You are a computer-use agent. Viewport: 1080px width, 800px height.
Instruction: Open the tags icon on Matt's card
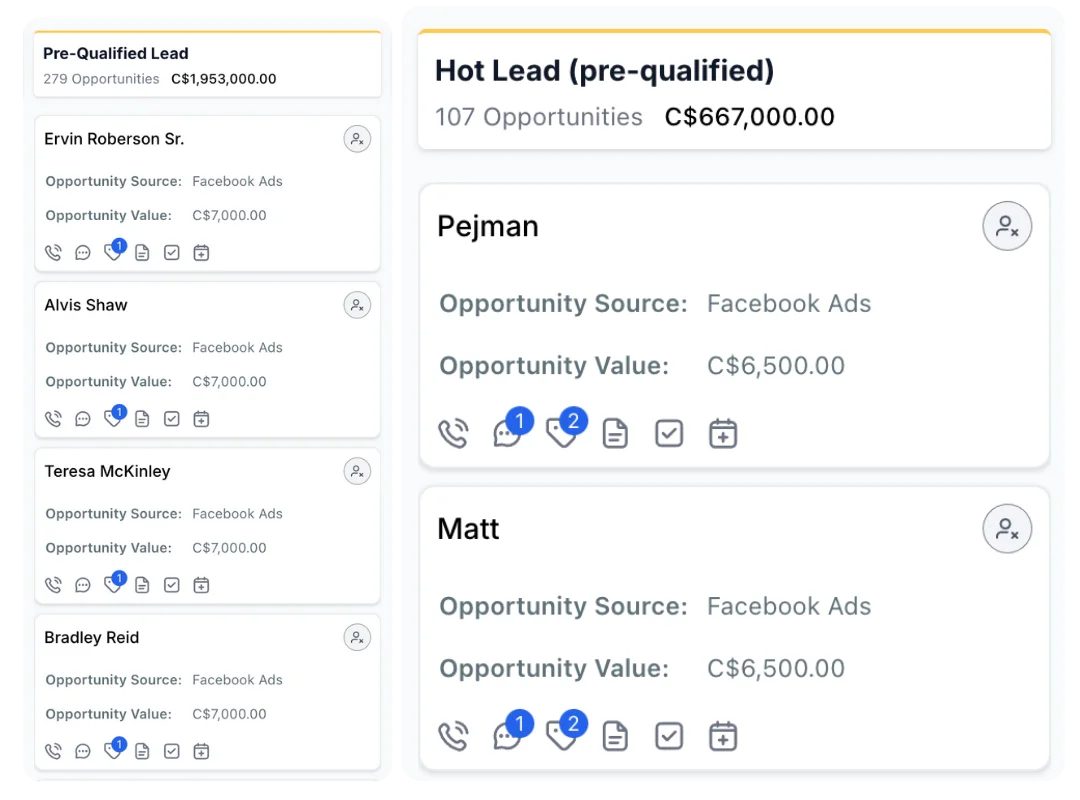[561, 737]
